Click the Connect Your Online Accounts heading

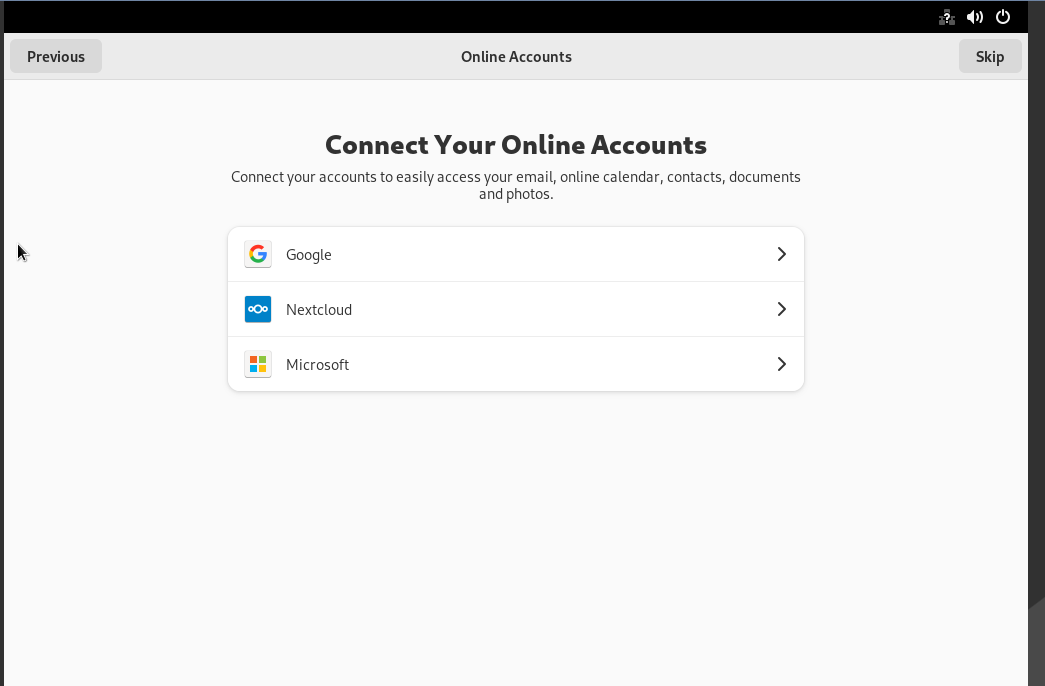516,145
